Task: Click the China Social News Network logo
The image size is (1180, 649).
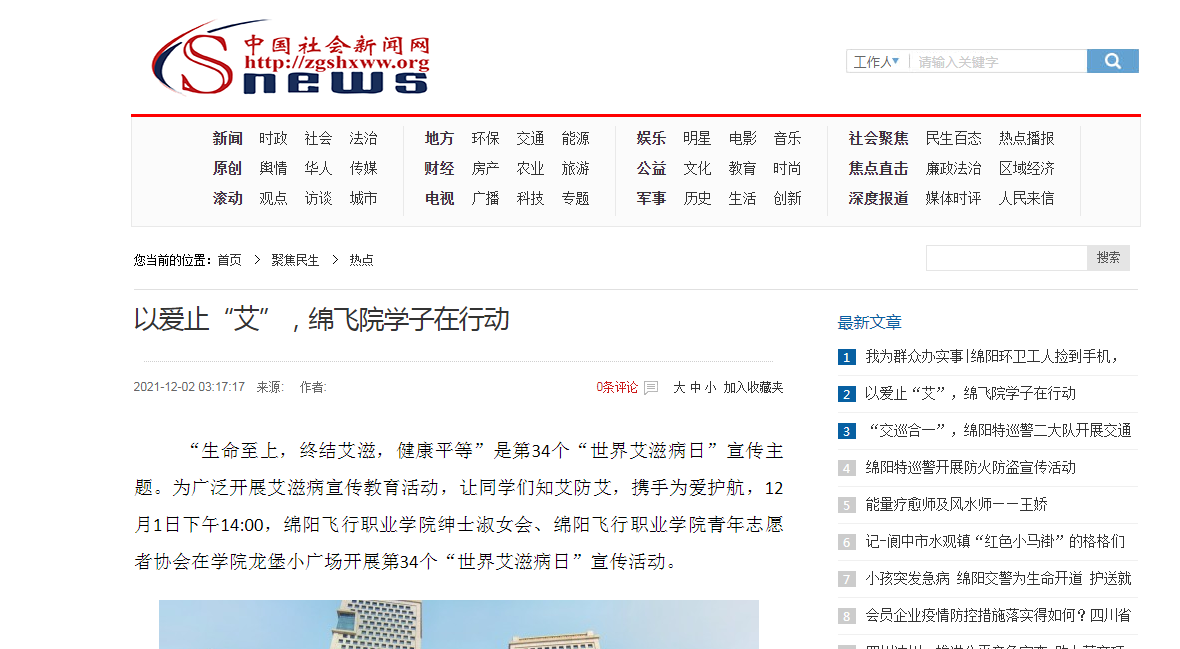Action: pyautogui.click(x=291, y=58)
